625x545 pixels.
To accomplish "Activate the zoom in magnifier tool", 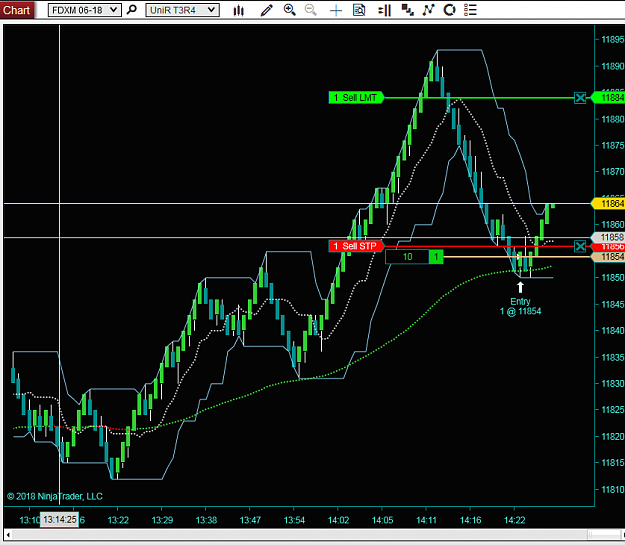I will point(290,10).
